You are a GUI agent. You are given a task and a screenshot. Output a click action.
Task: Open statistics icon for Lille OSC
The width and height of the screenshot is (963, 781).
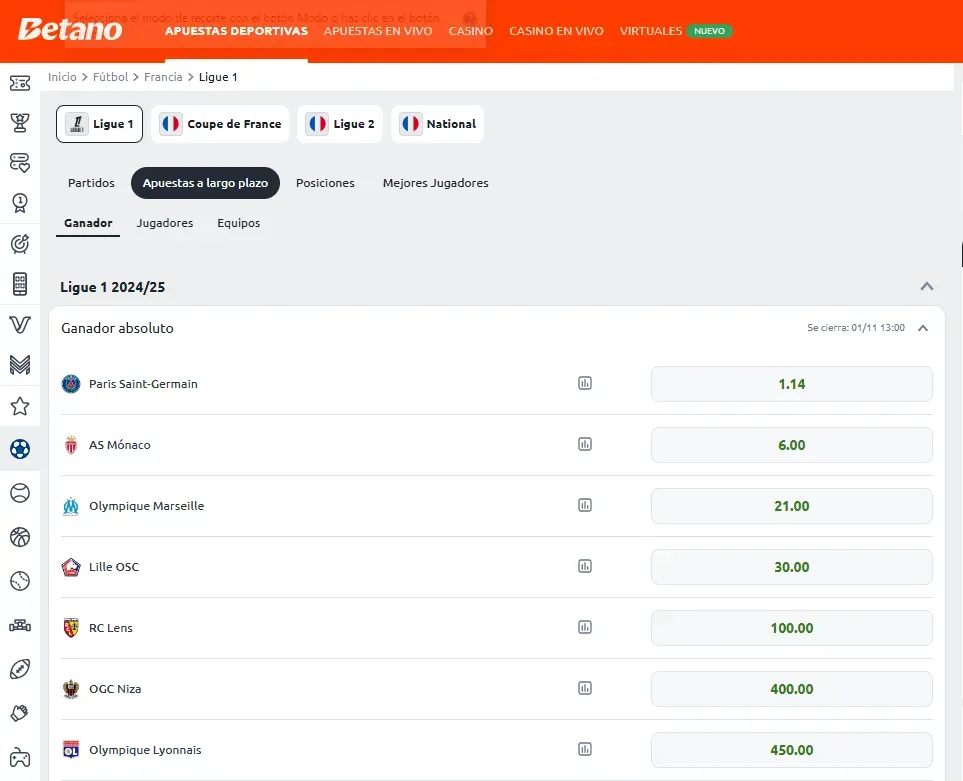pyautogui.click(x=585, y=566)
